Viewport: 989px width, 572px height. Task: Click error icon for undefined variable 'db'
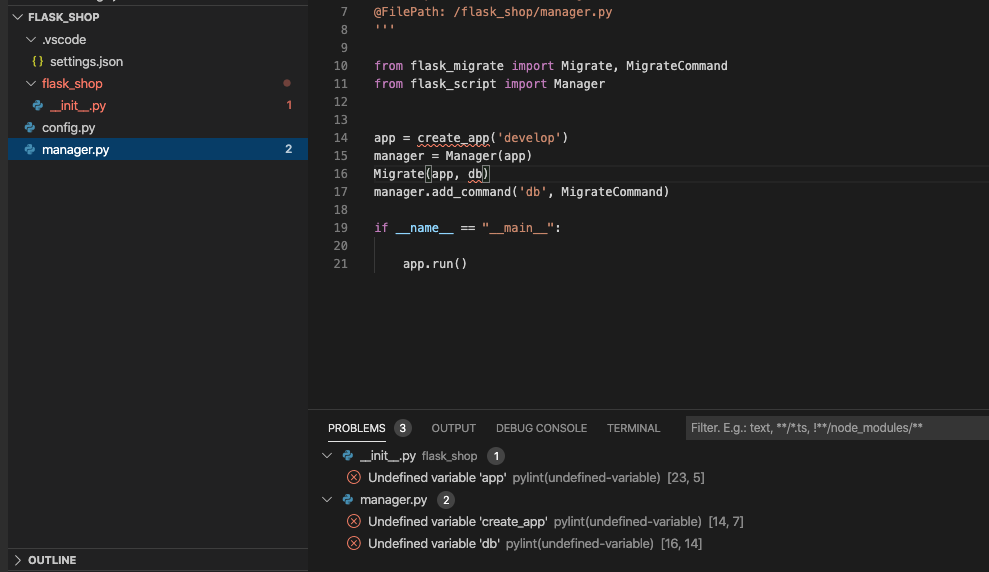(x=354, y=543)
